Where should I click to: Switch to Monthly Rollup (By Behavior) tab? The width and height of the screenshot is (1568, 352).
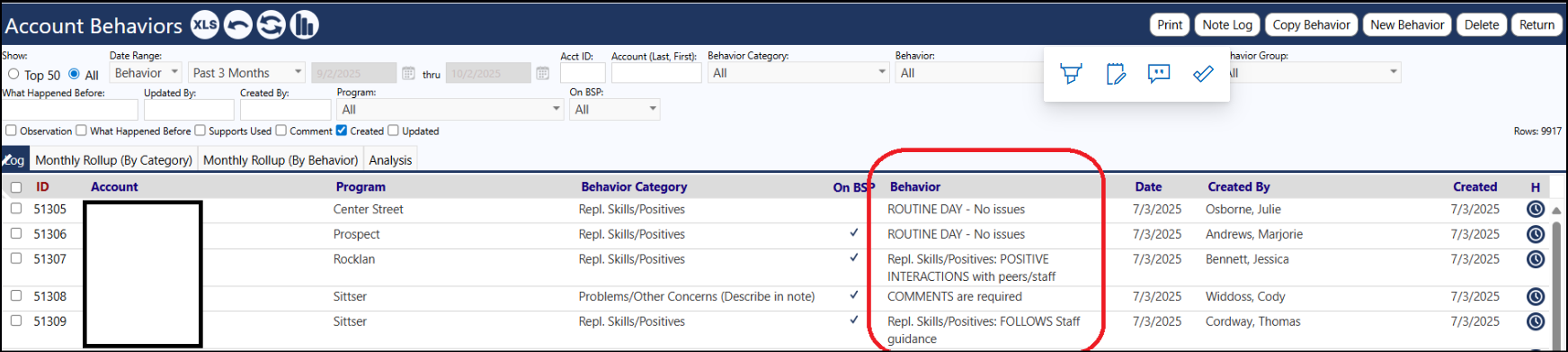coord(281,160)
